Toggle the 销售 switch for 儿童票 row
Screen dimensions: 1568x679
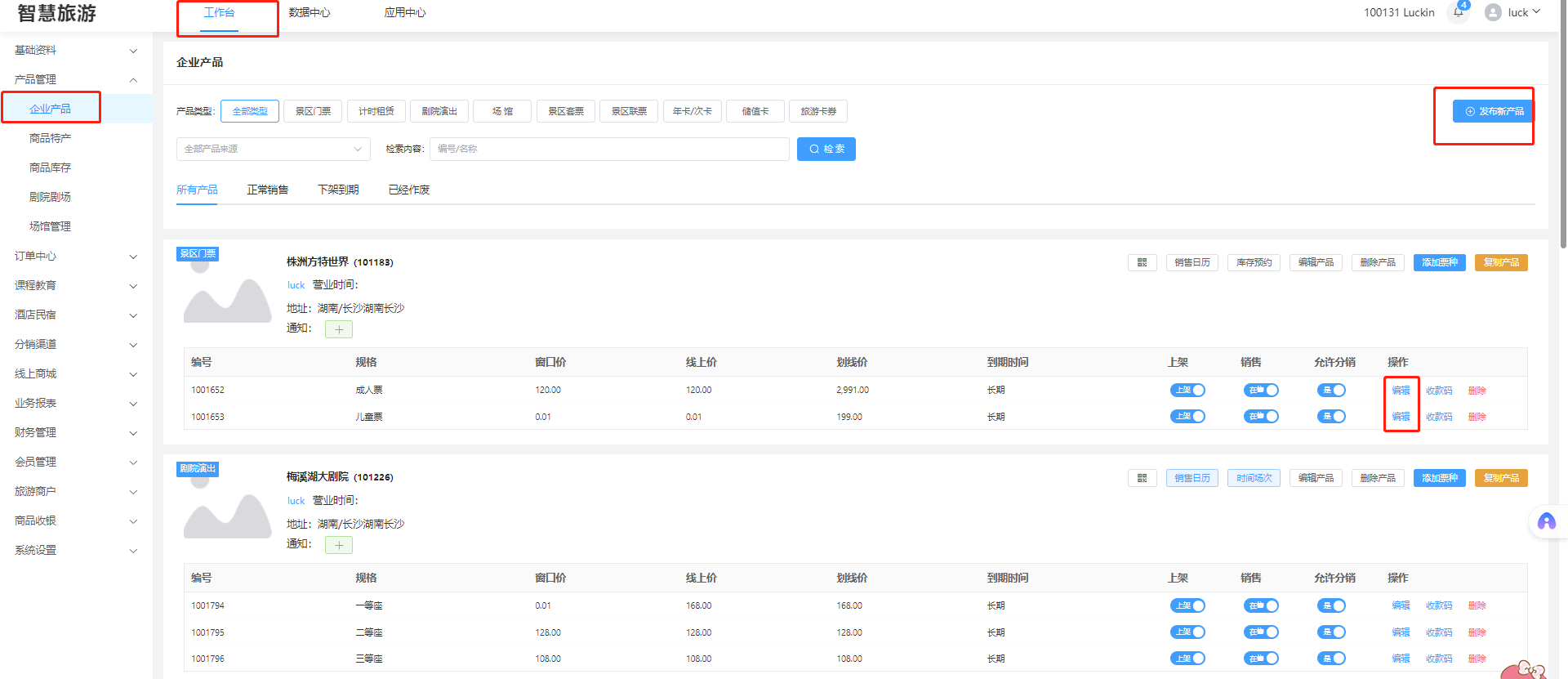(x=1261, y=417)
